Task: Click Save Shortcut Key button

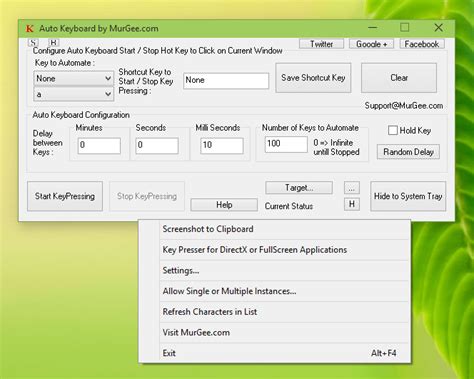Action: (x=313, y=78)
